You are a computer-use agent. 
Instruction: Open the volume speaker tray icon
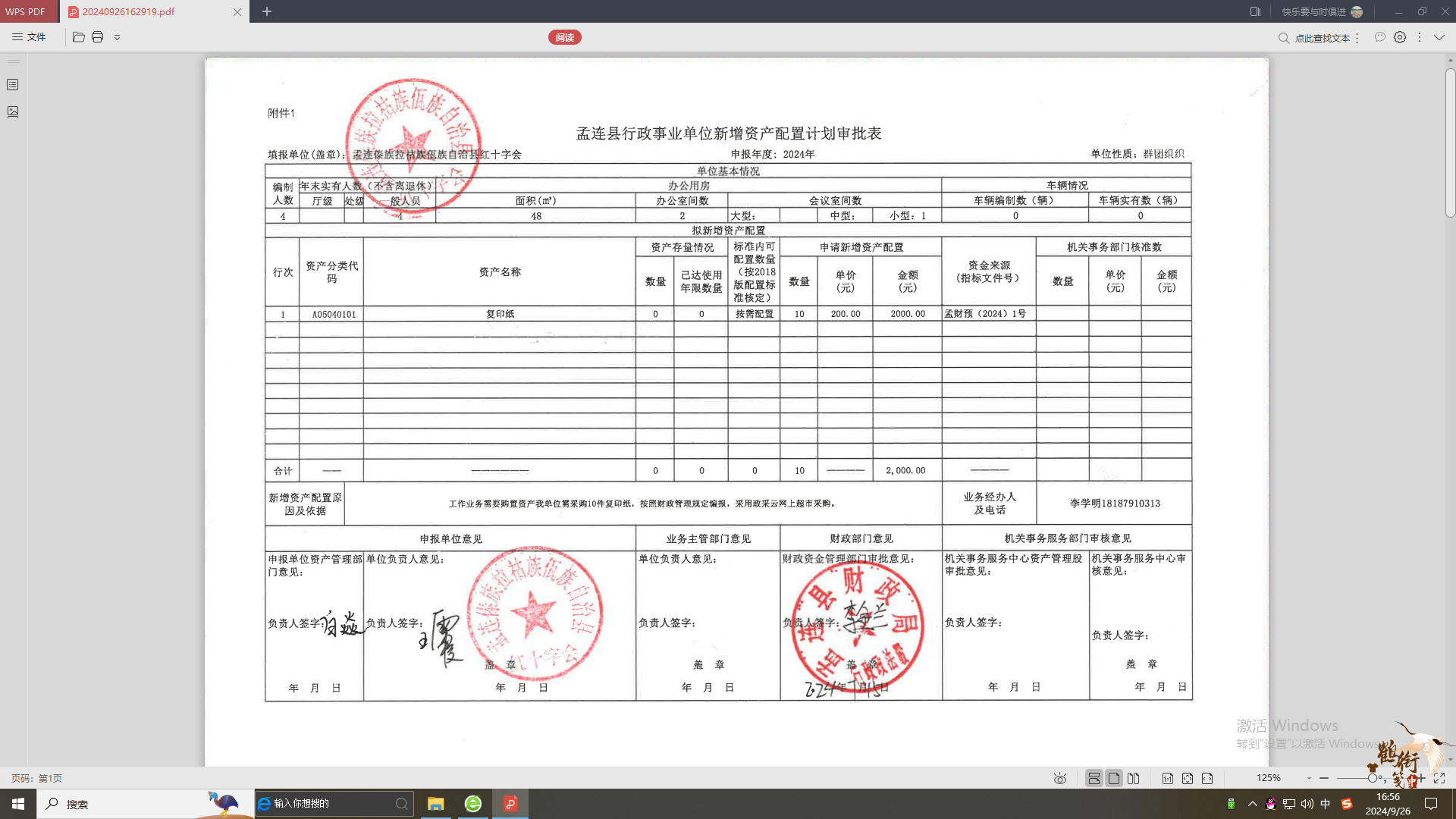pos(1307,804)
